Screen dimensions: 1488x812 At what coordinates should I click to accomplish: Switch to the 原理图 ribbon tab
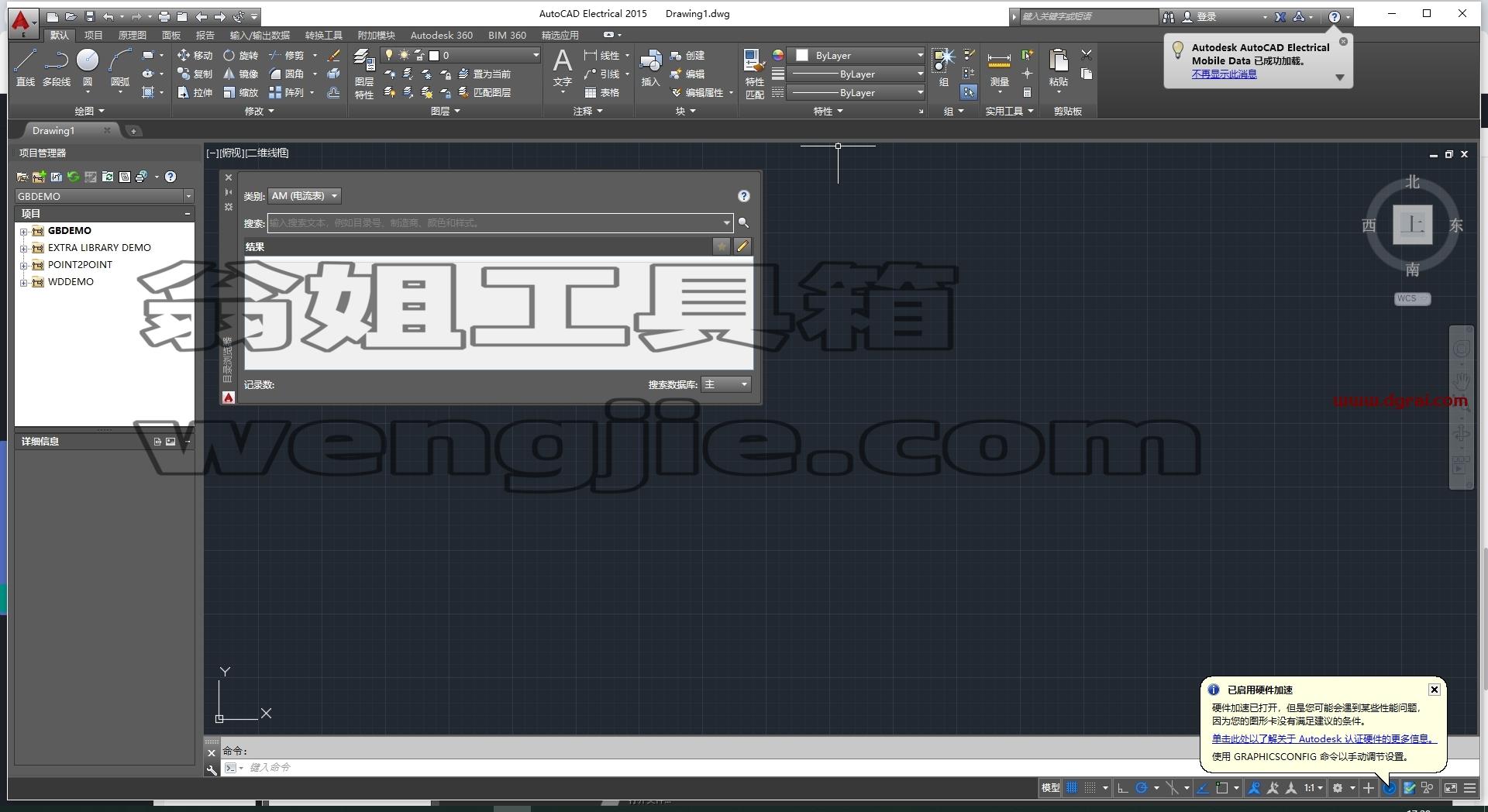[x=132, y=36]
